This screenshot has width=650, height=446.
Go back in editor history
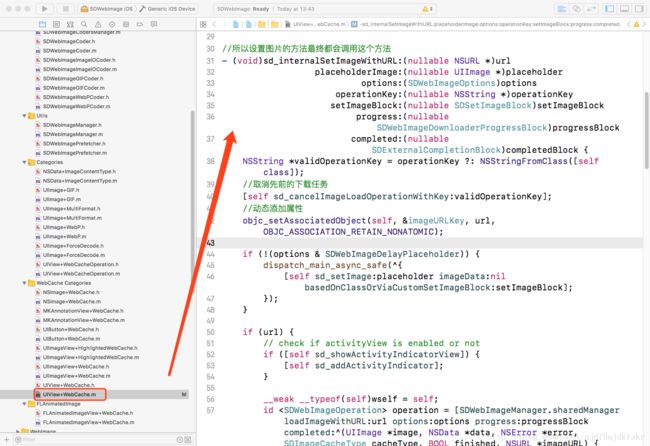(x=214, y=24)
